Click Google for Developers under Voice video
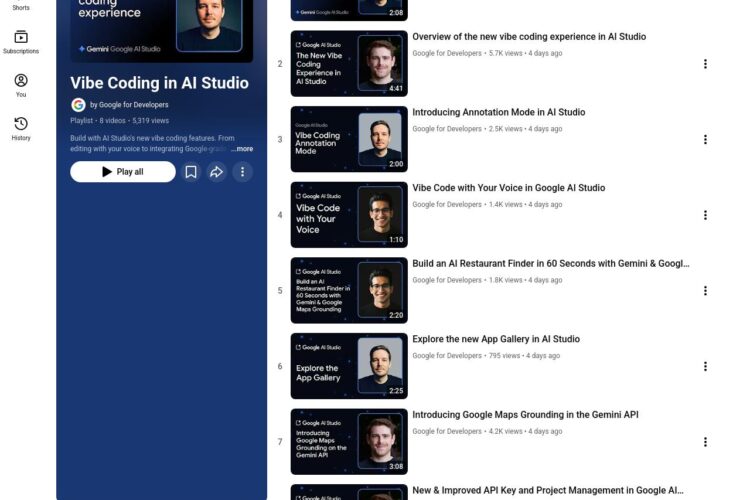This screenshot has height=500, width=750. click(x=447, y=204)
